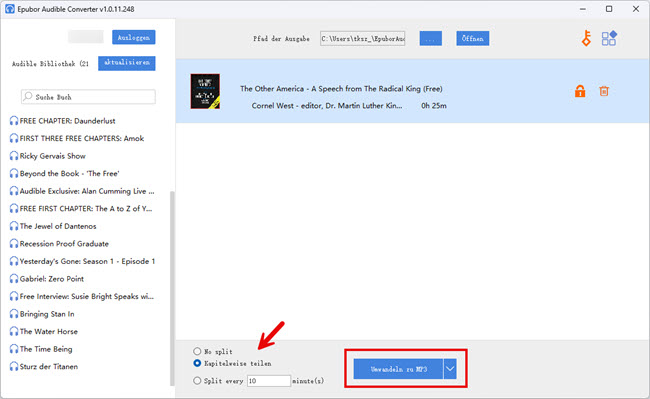The height and width of the screenshot is (399, 650).
Task: Select the Split every minutes radio button
Action: click(x=197, y=381)
